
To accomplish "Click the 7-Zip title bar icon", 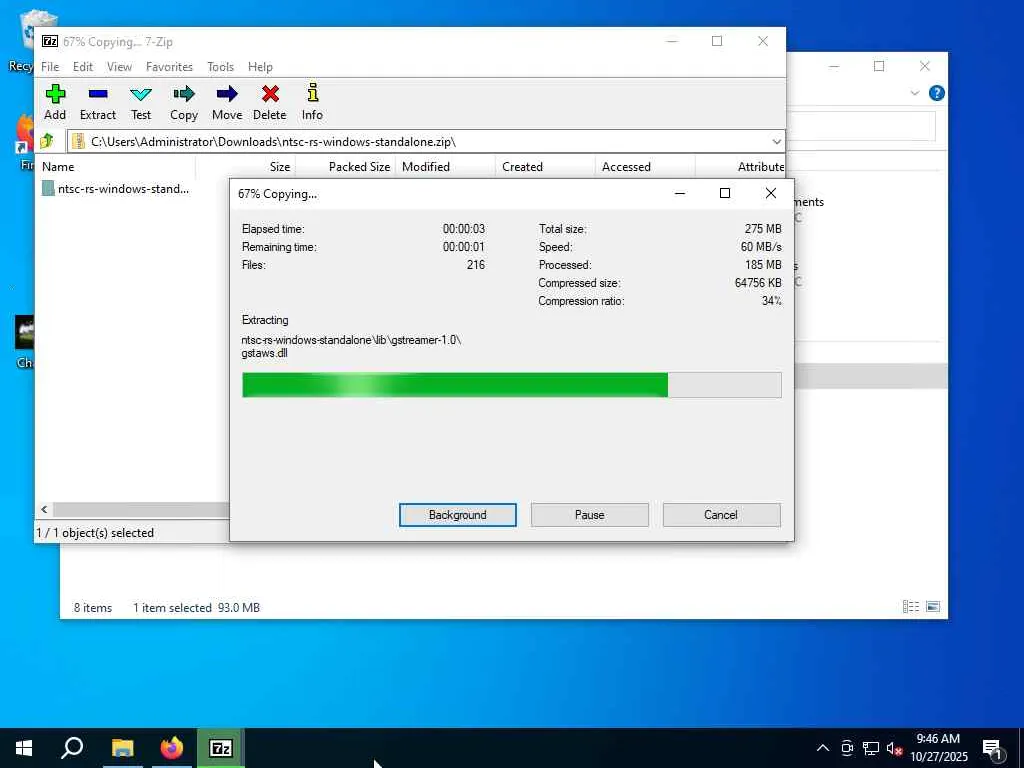I will (50, 41).
